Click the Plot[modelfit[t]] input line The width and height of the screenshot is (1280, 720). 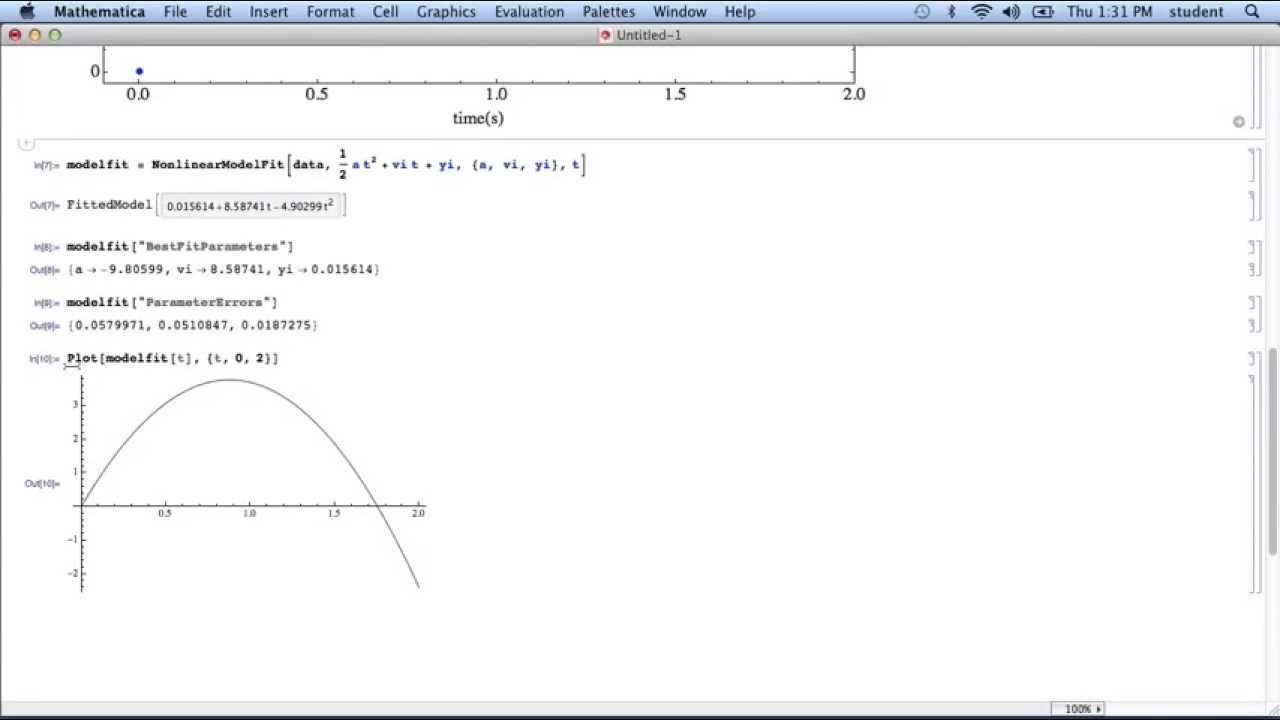pyautogui.click(x=173, y=358)
